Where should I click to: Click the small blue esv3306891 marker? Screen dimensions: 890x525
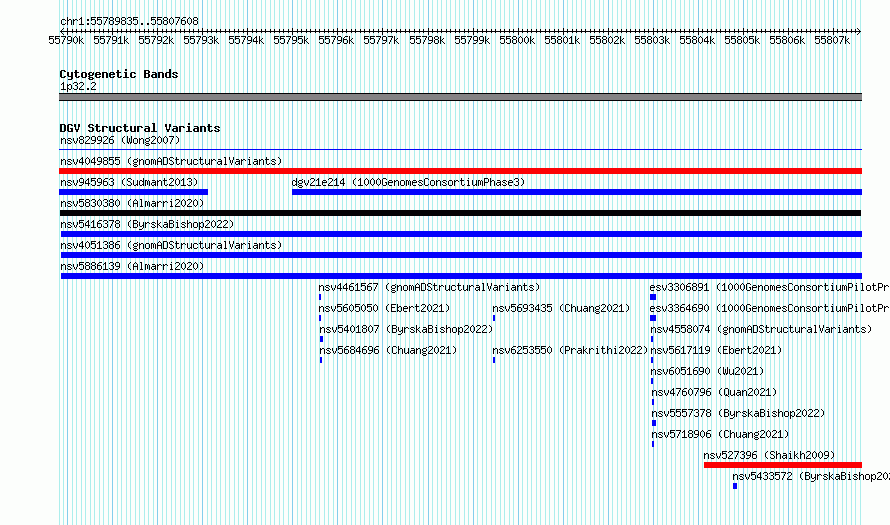653,297
